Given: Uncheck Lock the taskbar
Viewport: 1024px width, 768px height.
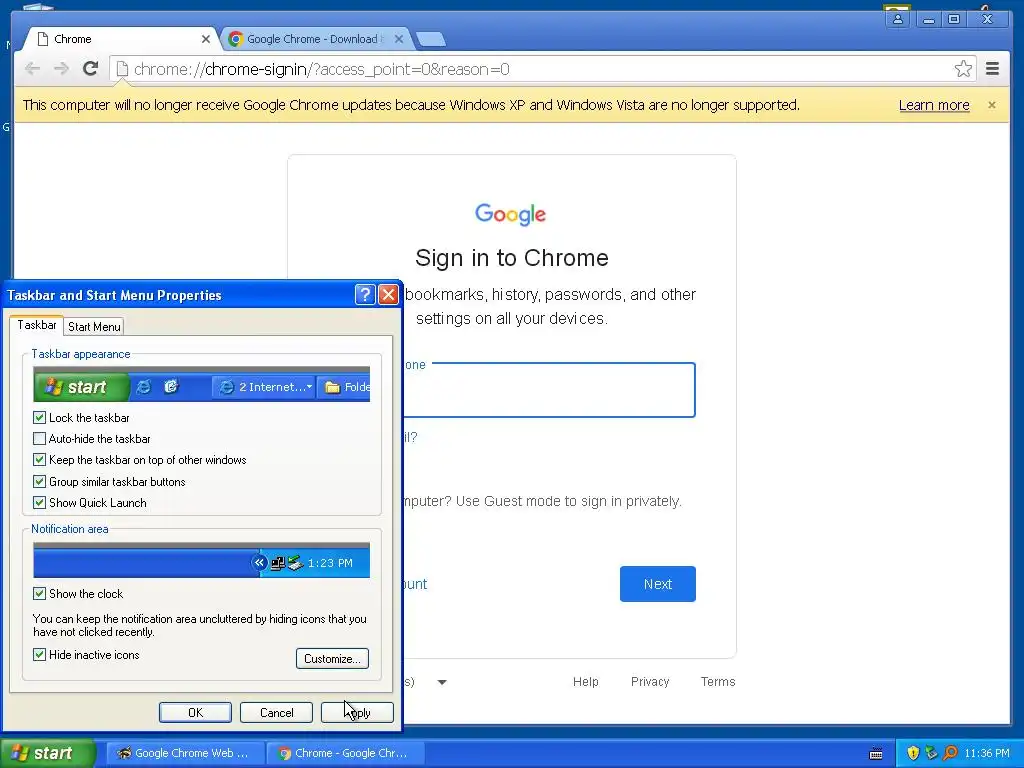Looking at the screenshot, I should tap(39, 417).
